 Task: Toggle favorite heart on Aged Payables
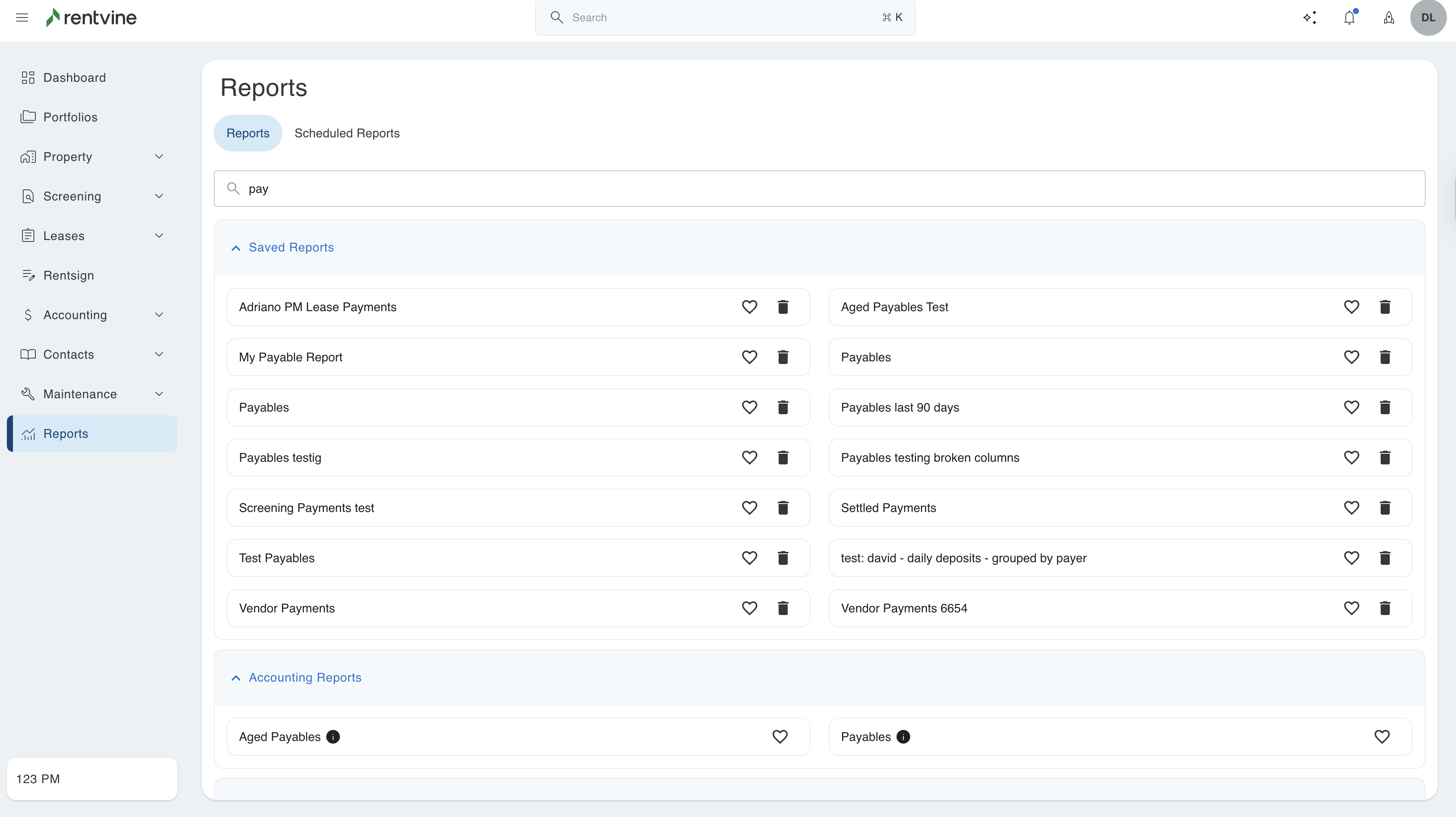point(780,737)
